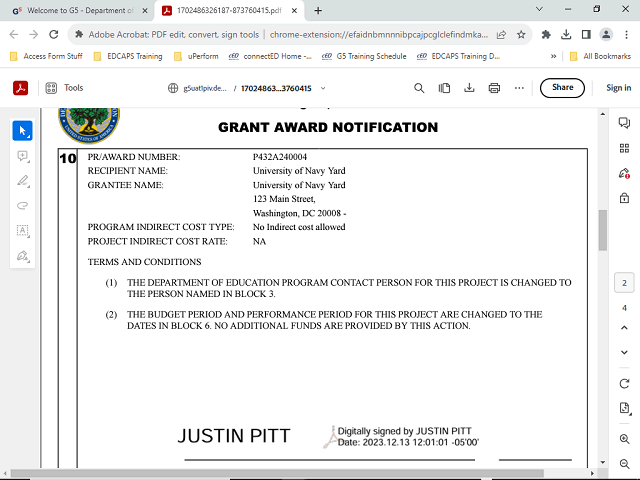Rotate the page clockwise
The height and width of the screenshot is (480, 640).
tap(624, 384)
